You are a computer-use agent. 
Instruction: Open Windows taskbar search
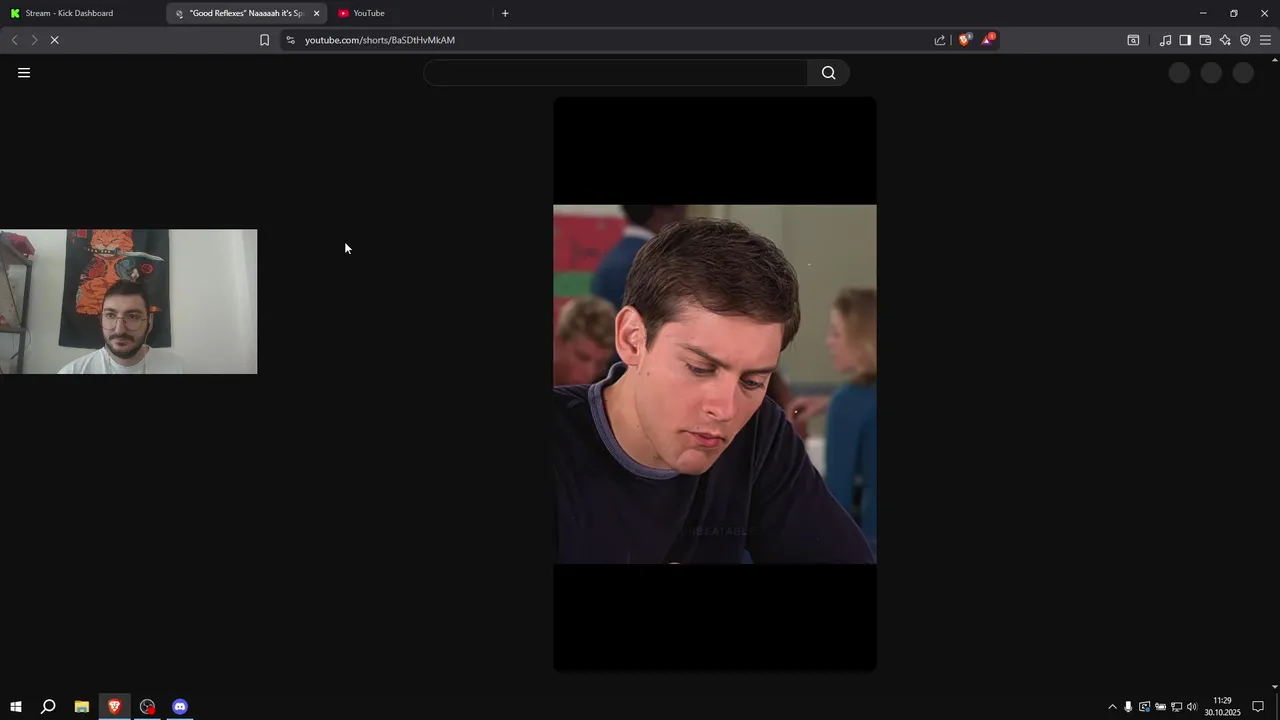(x=48, y=706)
